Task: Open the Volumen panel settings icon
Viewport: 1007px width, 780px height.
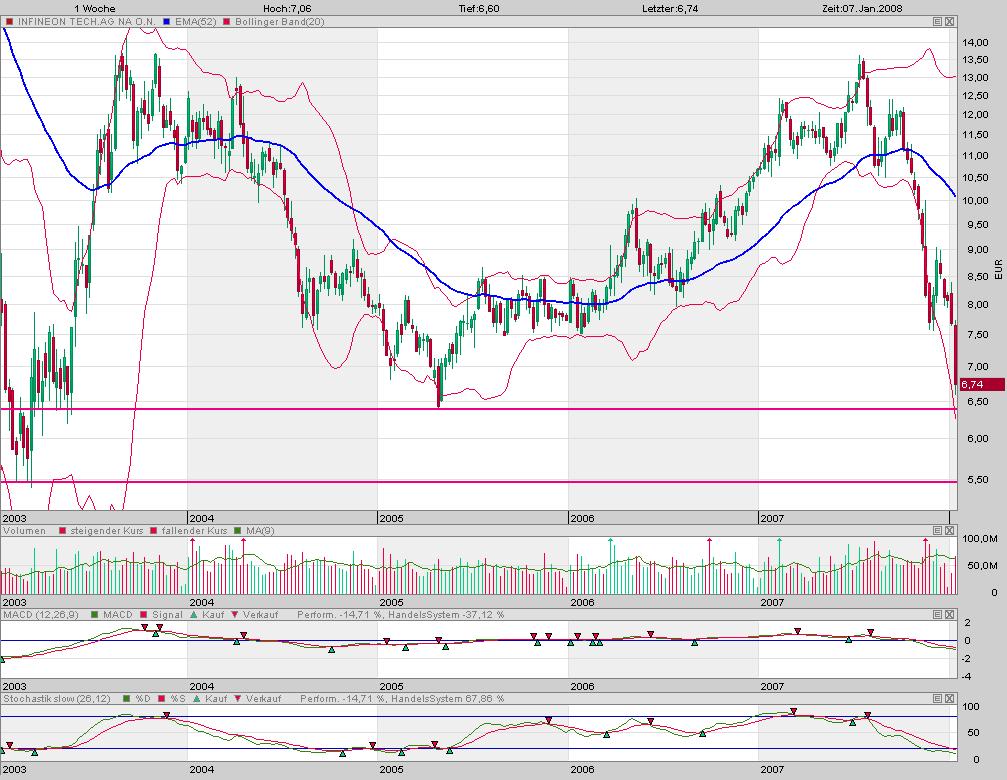Action: (937, 531)
